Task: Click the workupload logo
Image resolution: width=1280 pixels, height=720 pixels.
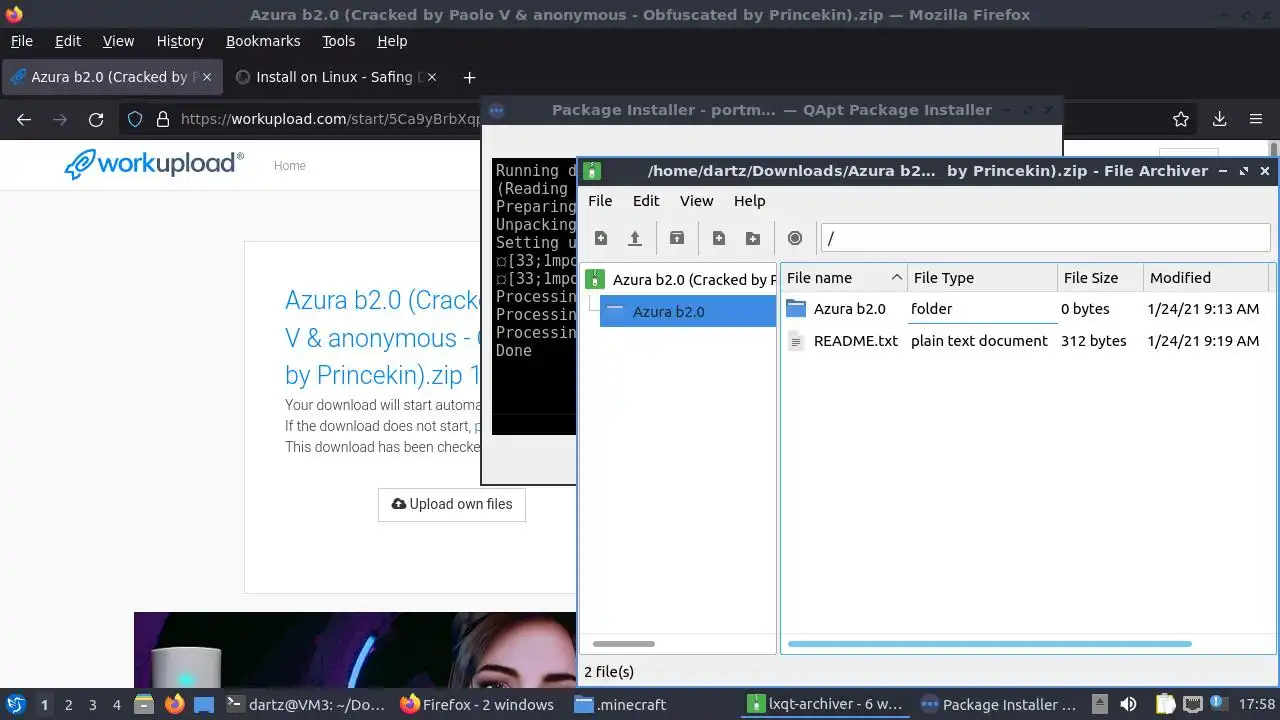Action: (154, 164)
